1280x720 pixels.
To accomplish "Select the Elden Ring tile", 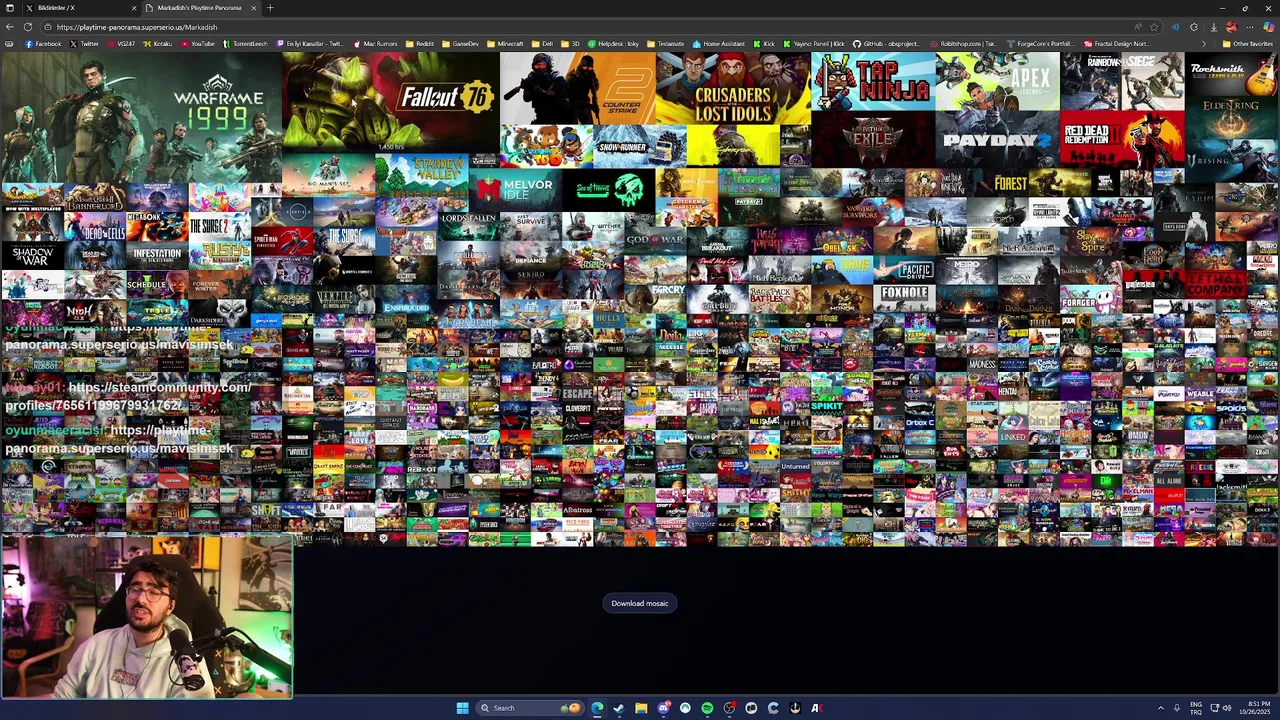I will (1232, 117).
